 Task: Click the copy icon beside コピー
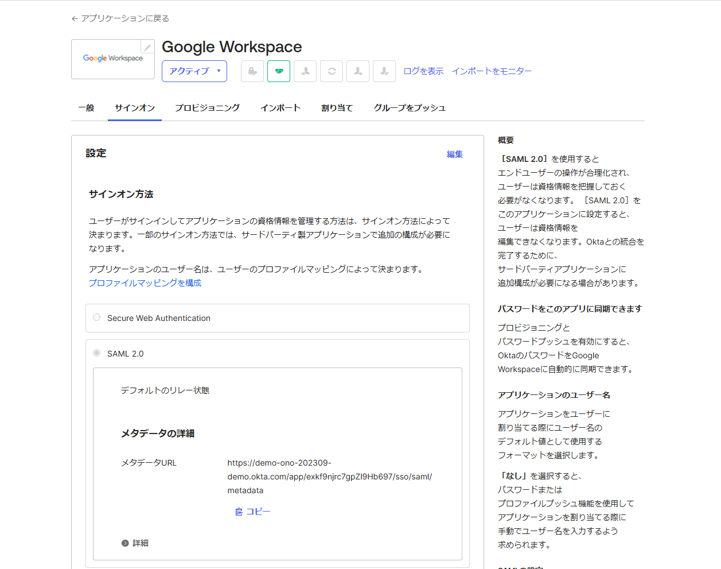click(239, 512)
